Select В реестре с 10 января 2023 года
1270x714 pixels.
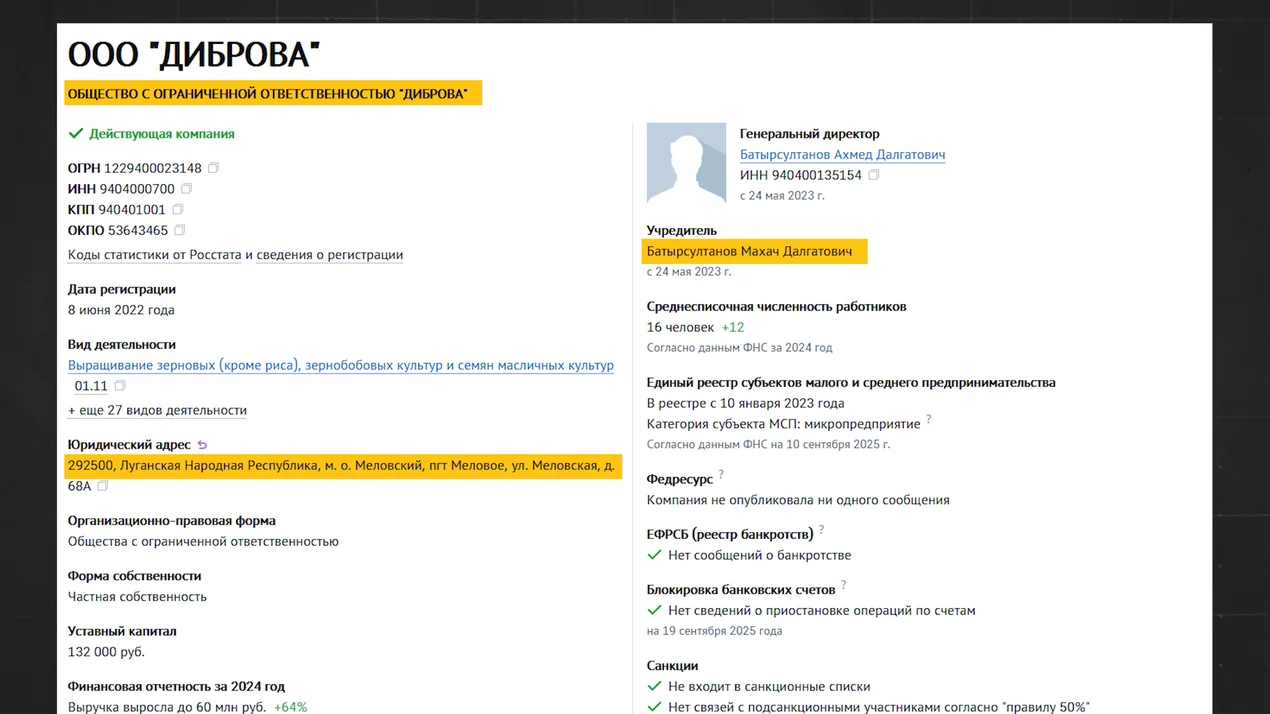coord(746,403)
